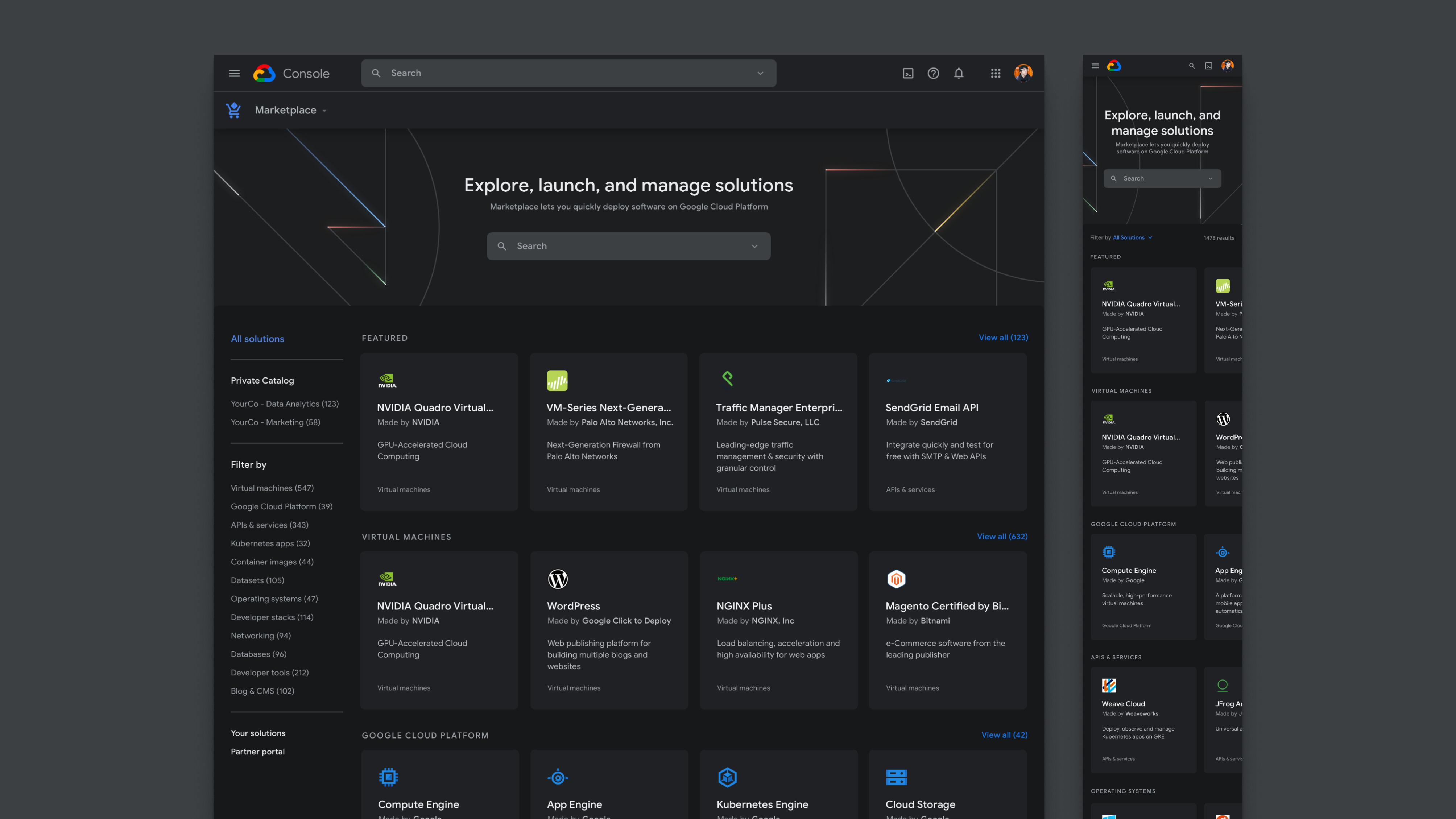Open View all (42) Google Cloud Platform link

[x=1004, y=735]
